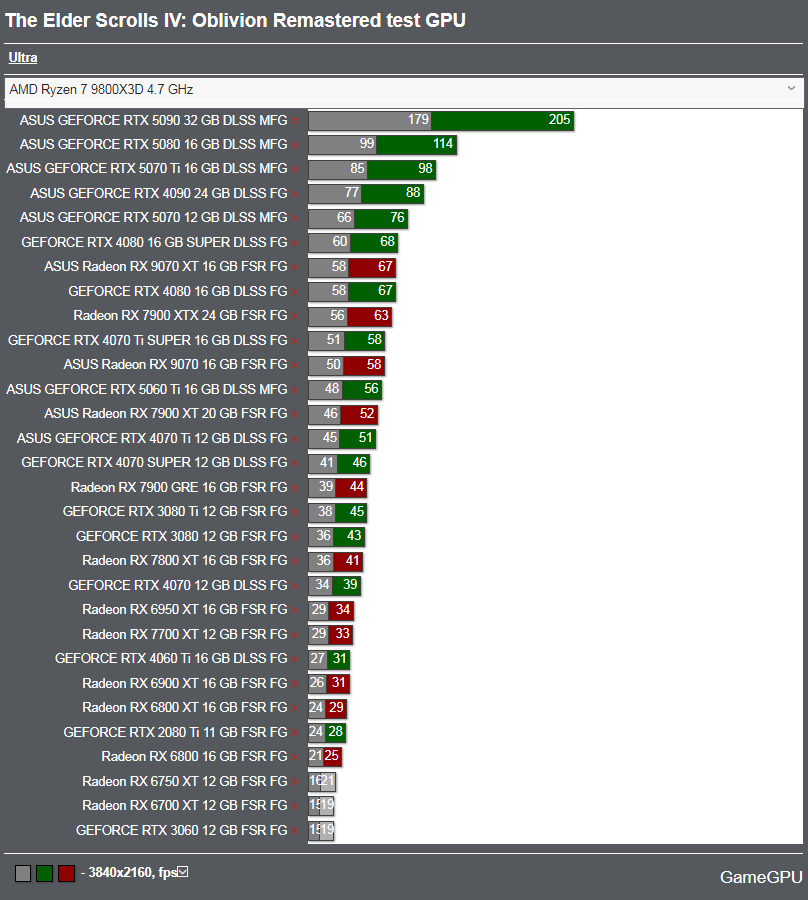Delete the GEFORCE RTX 3060 12 GB row
808x900 pixels.
[x=295, y=832]
